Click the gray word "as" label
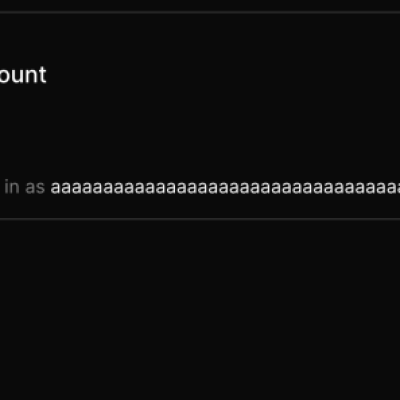400x400 pixels. point(35,187)
